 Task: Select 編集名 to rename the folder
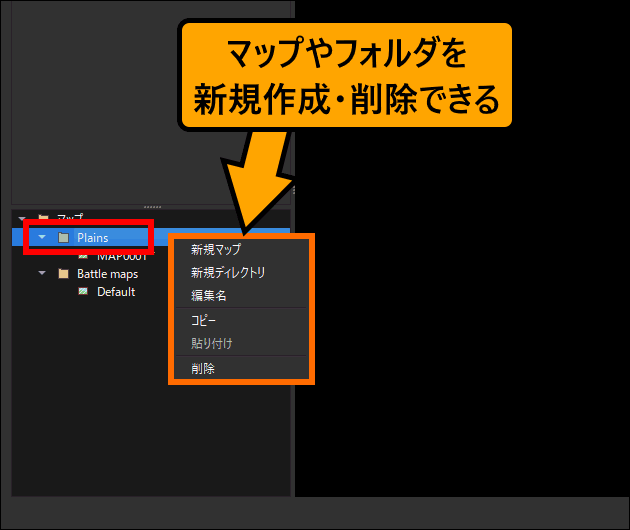pos(209,295)
